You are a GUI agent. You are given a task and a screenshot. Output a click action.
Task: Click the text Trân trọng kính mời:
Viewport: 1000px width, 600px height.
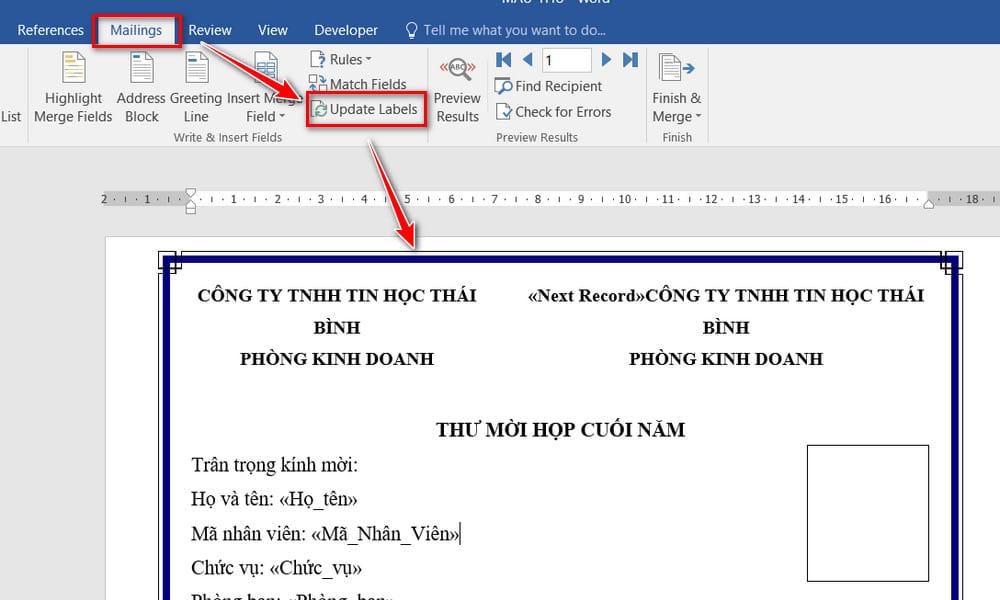[x=274, y=465]
